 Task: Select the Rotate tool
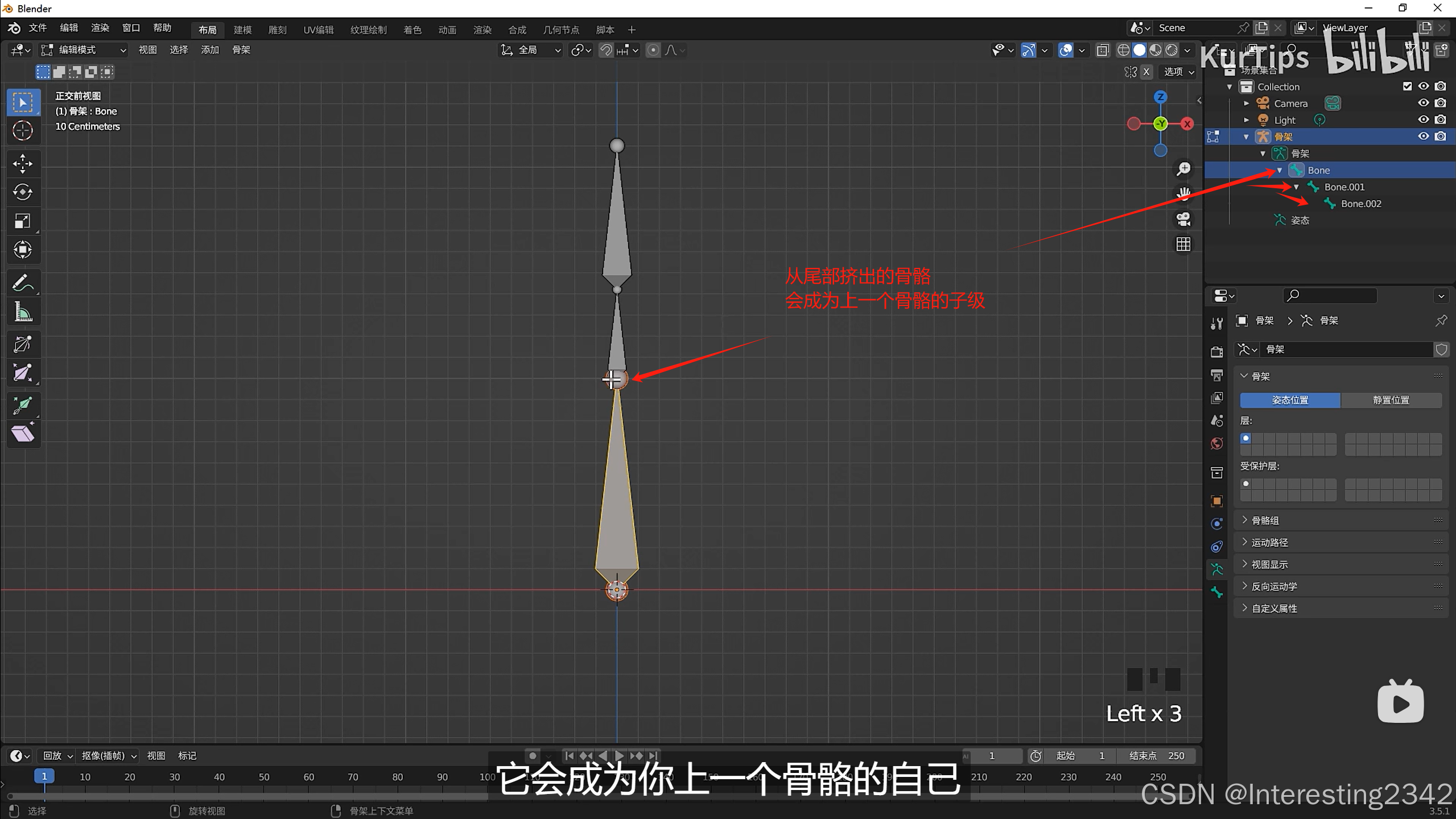pos(23,192)
